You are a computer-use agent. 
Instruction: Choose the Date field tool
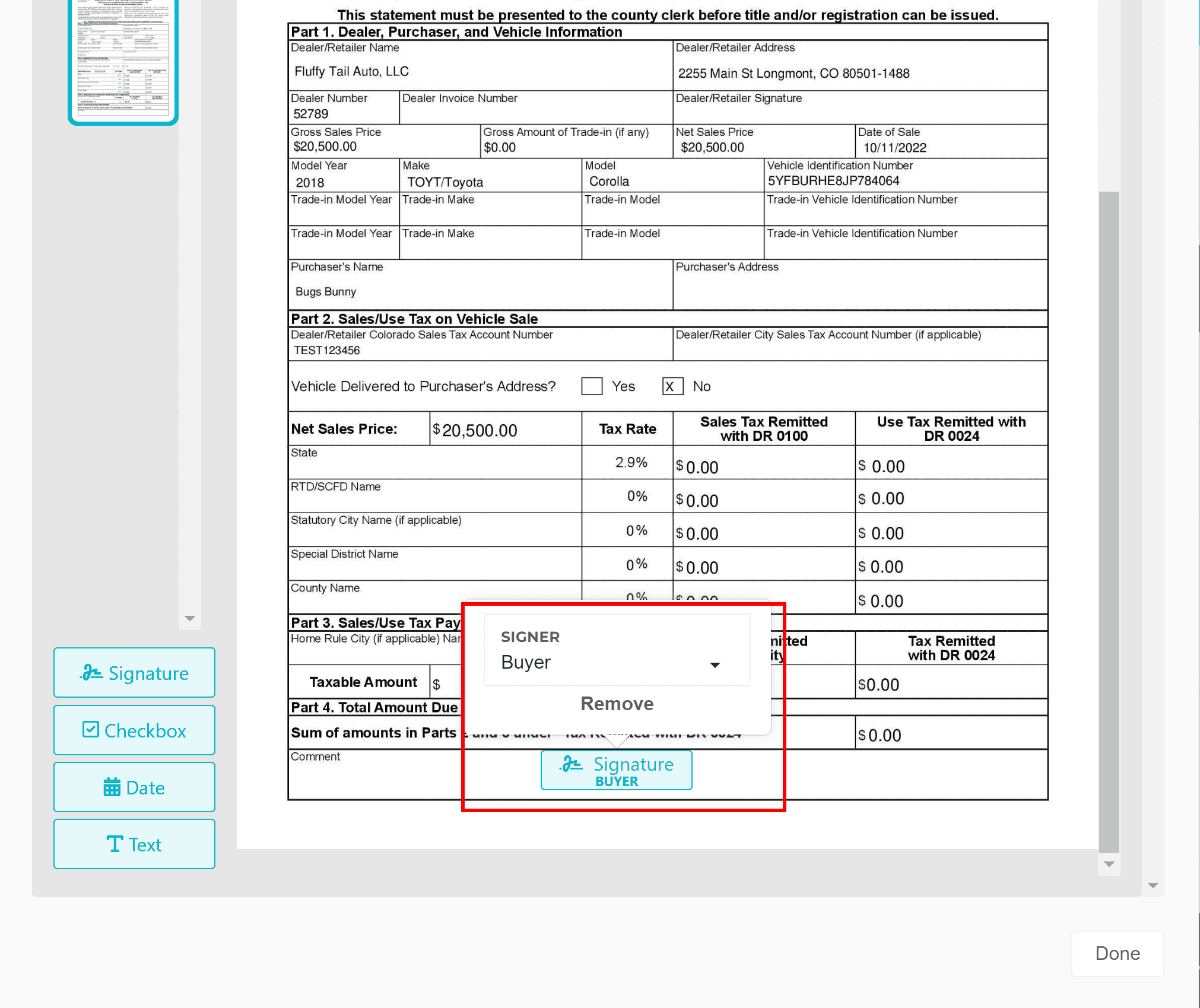tap(134, 787)
